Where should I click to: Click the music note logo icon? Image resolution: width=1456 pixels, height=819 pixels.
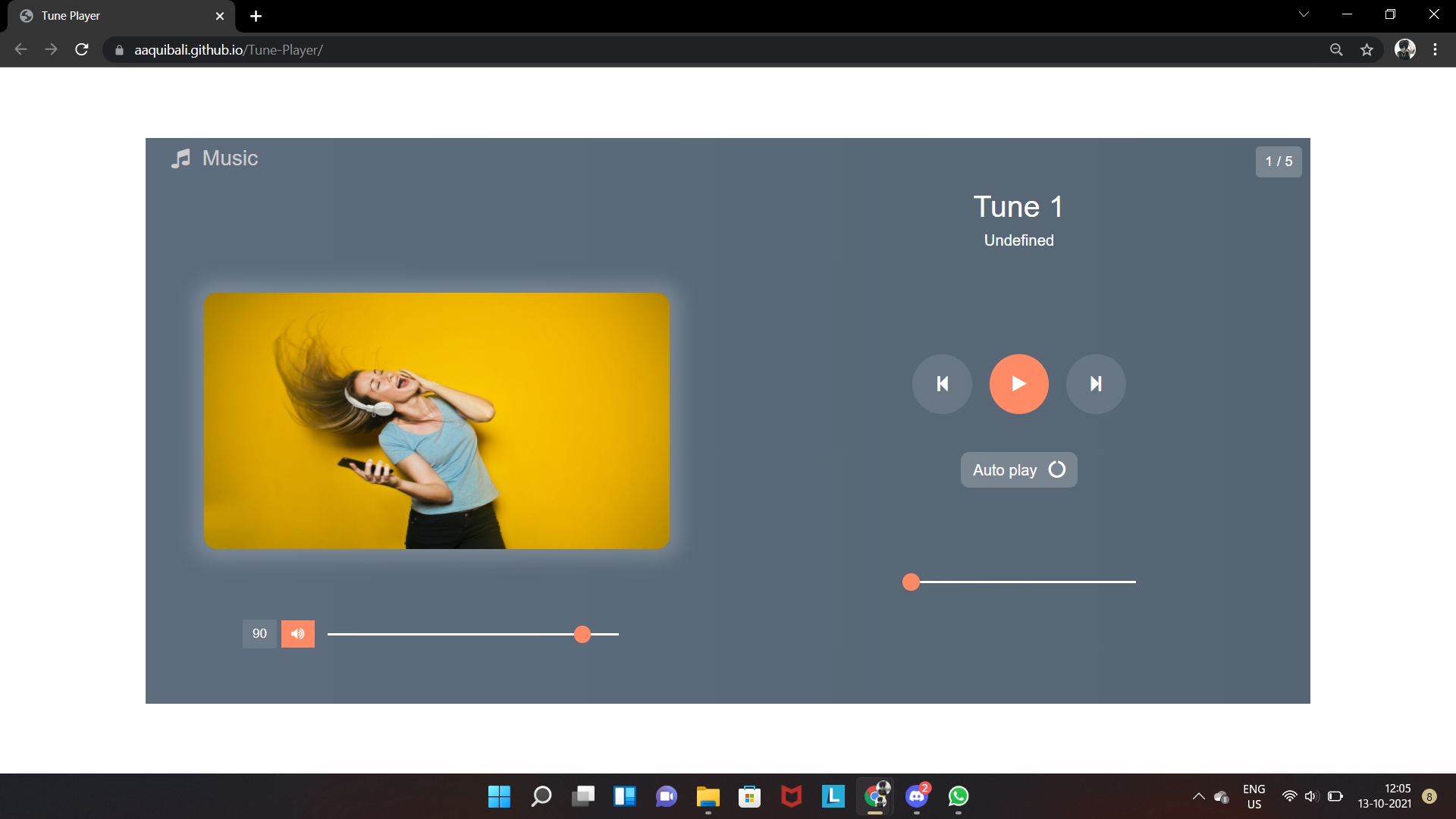click(180, 158)
